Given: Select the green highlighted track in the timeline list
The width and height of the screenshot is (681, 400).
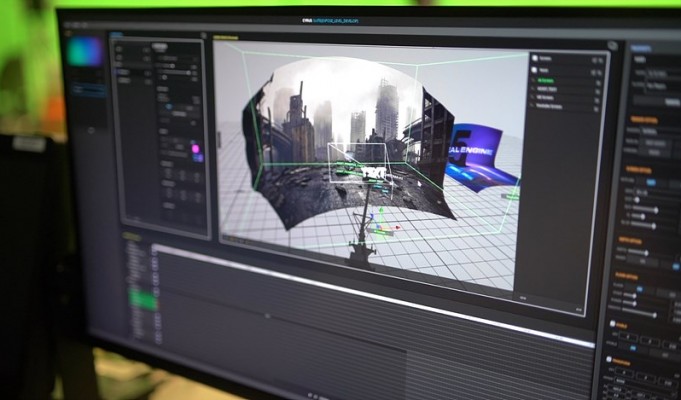Looking at the screenshot, I should coord(143,298).
